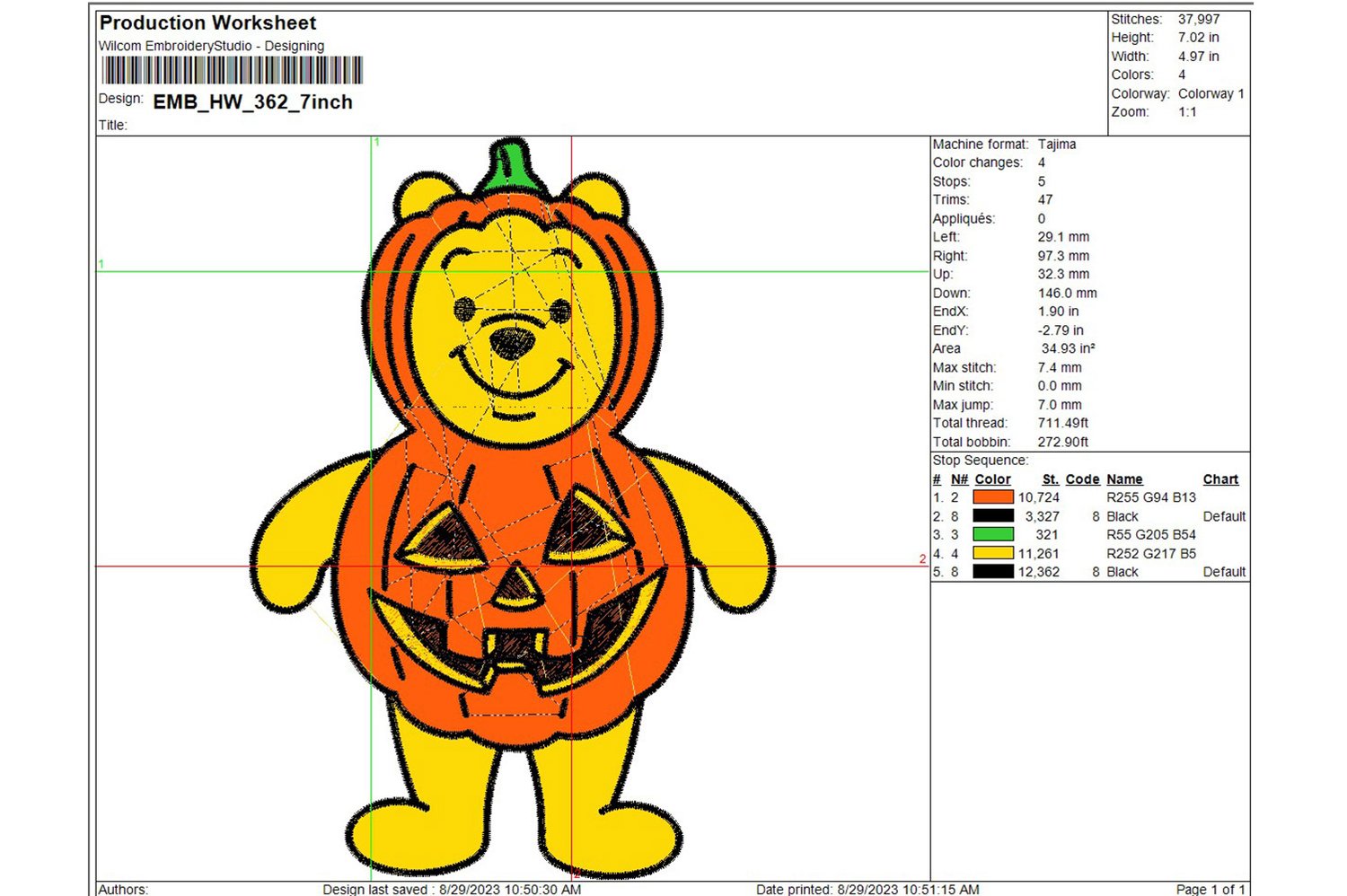
Task: Click the Min stitch value 0.0 mm
Action: (x=1060, y=386)
